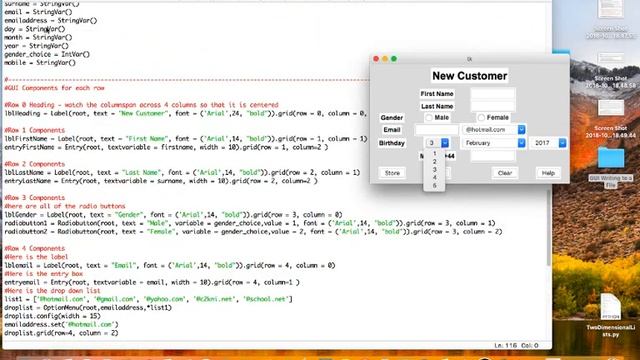The image size is (640, 360).
Task: Click the '#Here are all of the radio buttons' comment
Action: coord(65,206)
